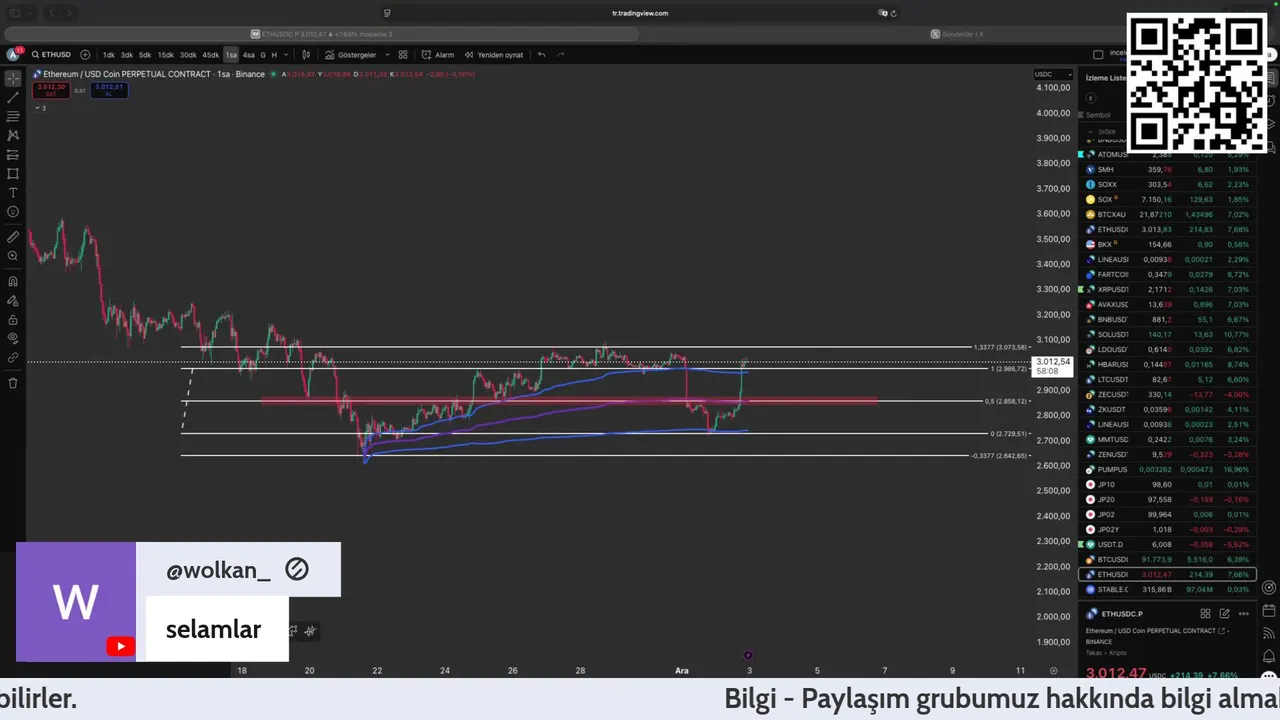Select the 30dk timeframe

click(188, 55)
